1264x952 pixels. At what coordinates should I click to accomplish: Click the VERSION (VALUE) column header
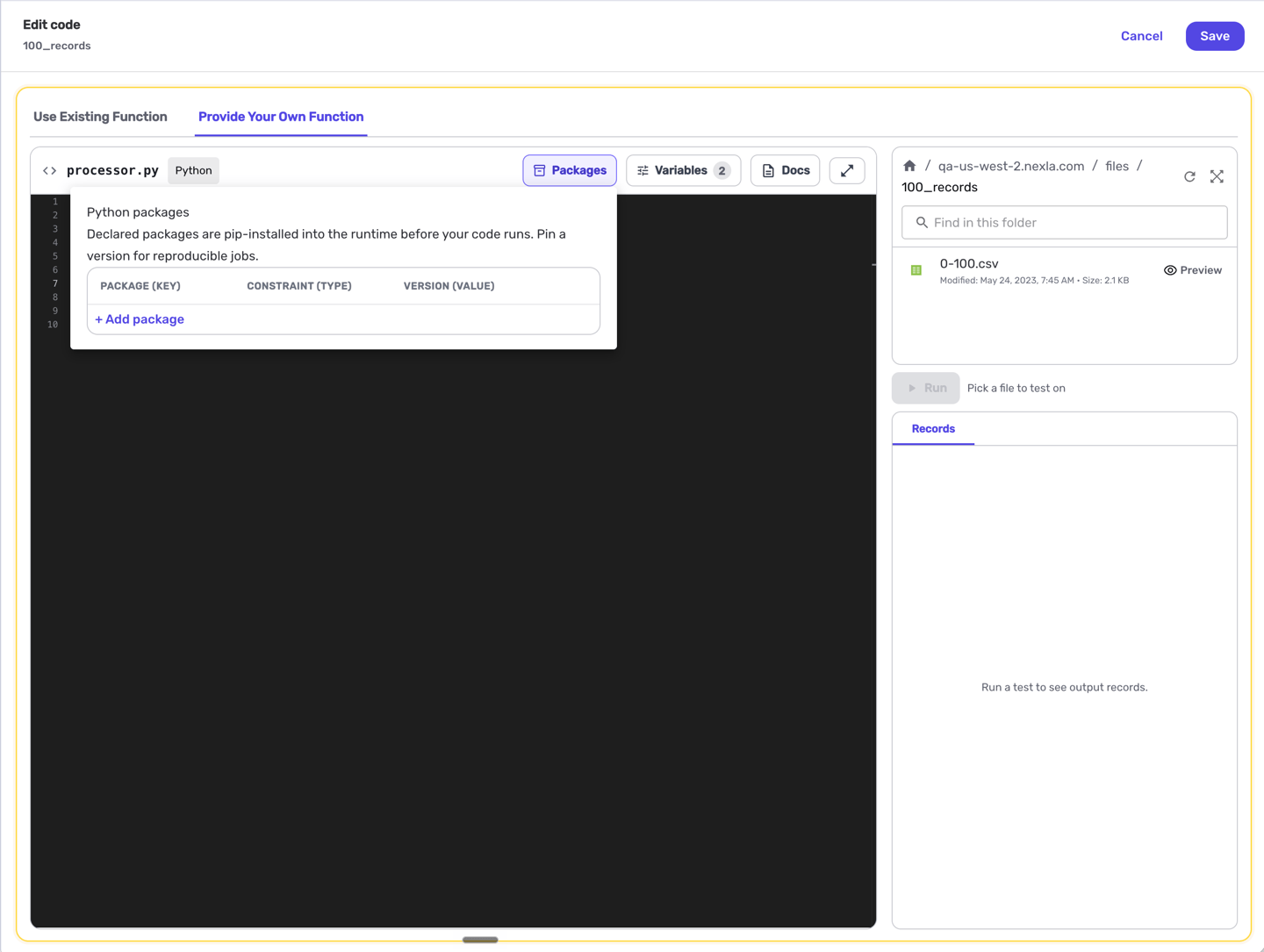(x=449, y=286)
